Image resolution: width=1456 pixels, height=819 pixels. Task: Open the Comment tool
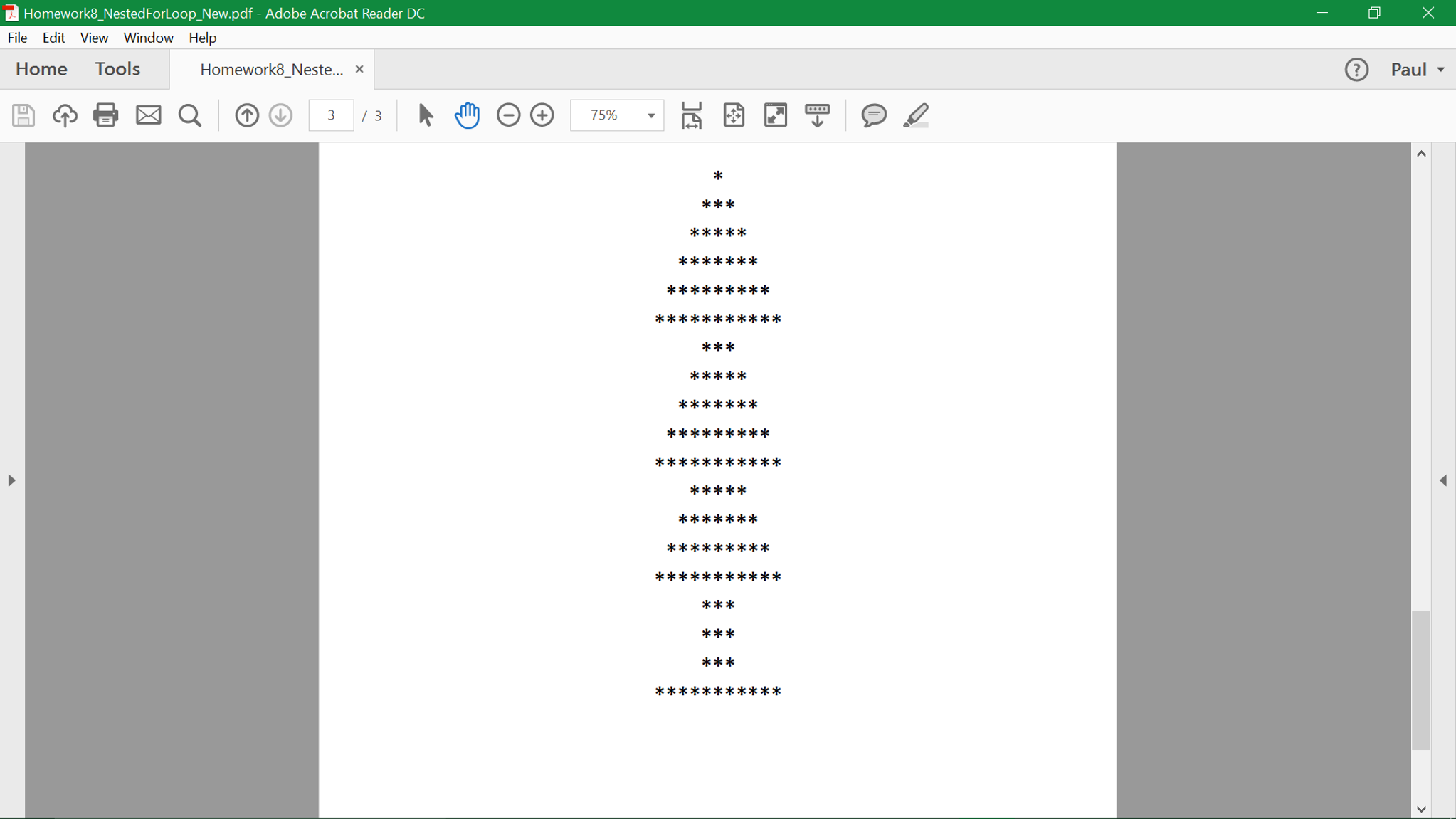(x=874, y=115)
